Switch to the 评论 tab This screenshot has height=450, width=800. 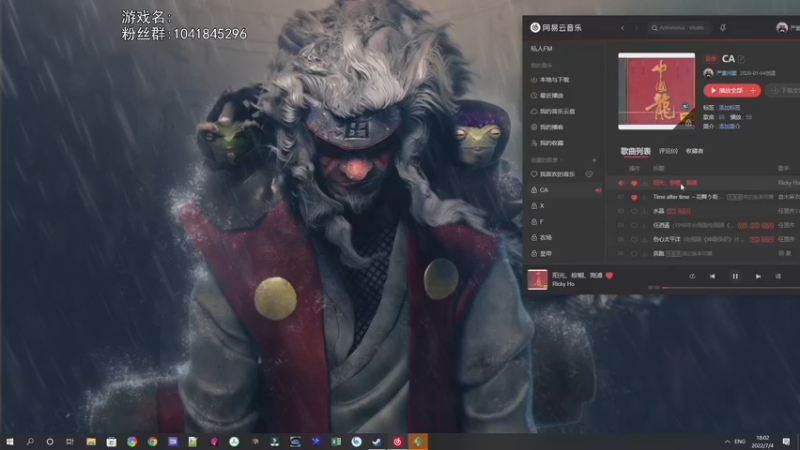click(668, 152)
